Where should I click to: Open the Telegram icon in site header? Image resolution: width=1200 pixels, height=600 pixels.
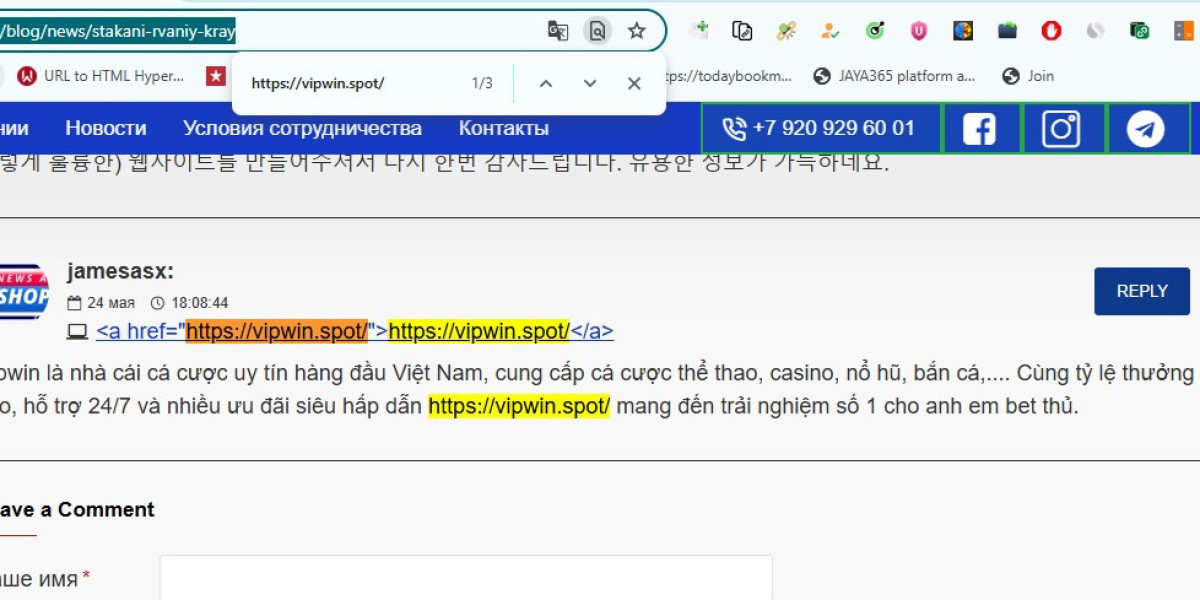click(x=1146, y=129)
